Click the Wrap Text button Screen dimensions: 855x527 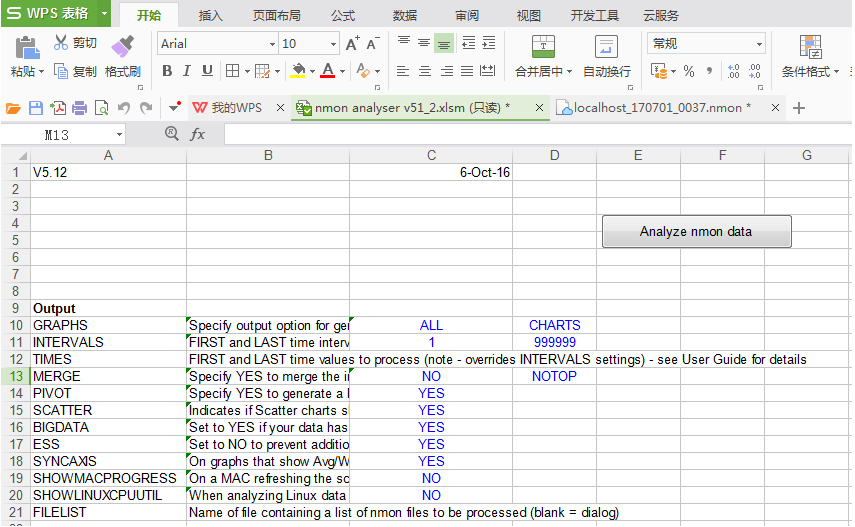606,56
